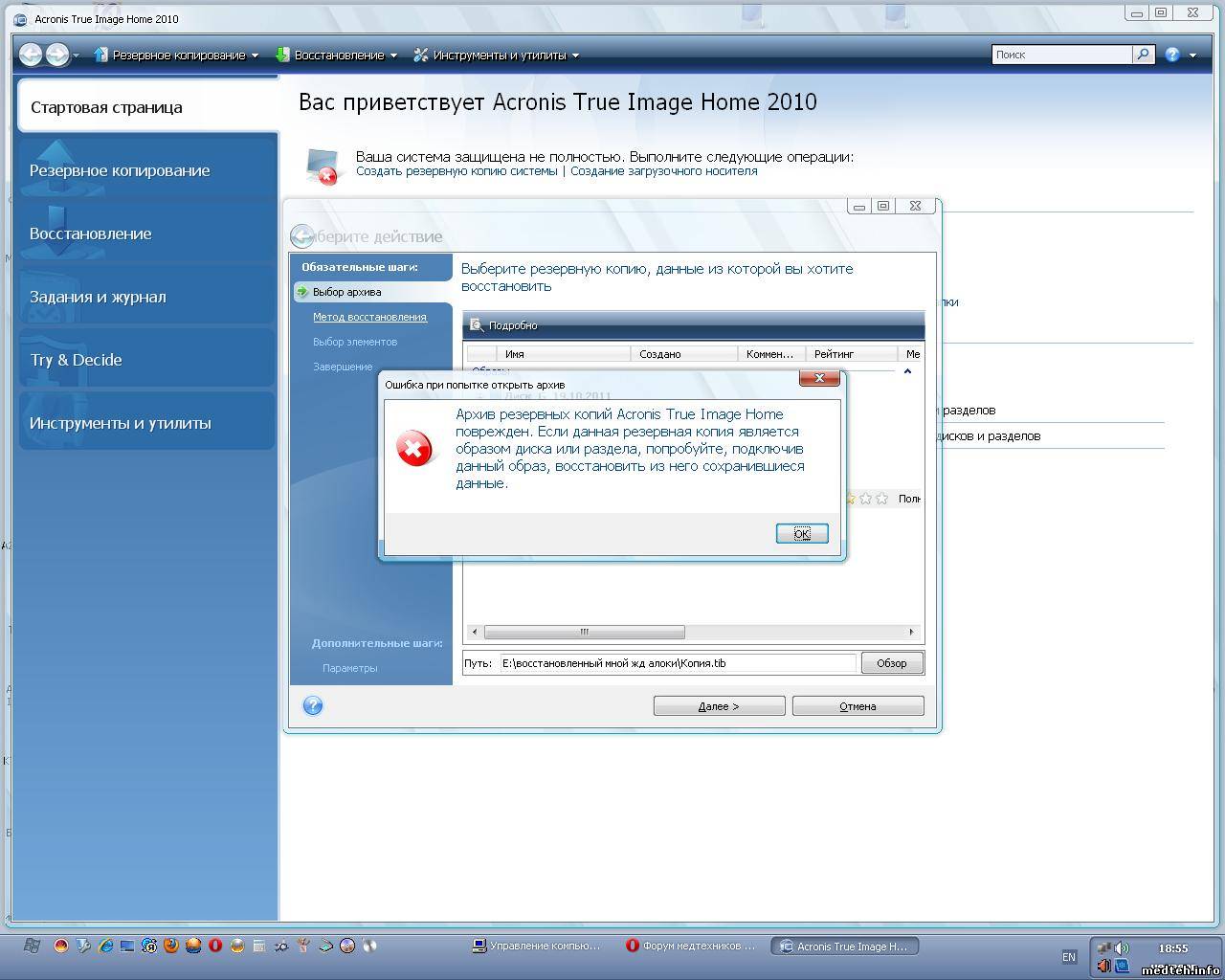Click the horizontal scrollbar in the archive list
The width and height of the screenshot is (1225, 980).
click(584, 632)
